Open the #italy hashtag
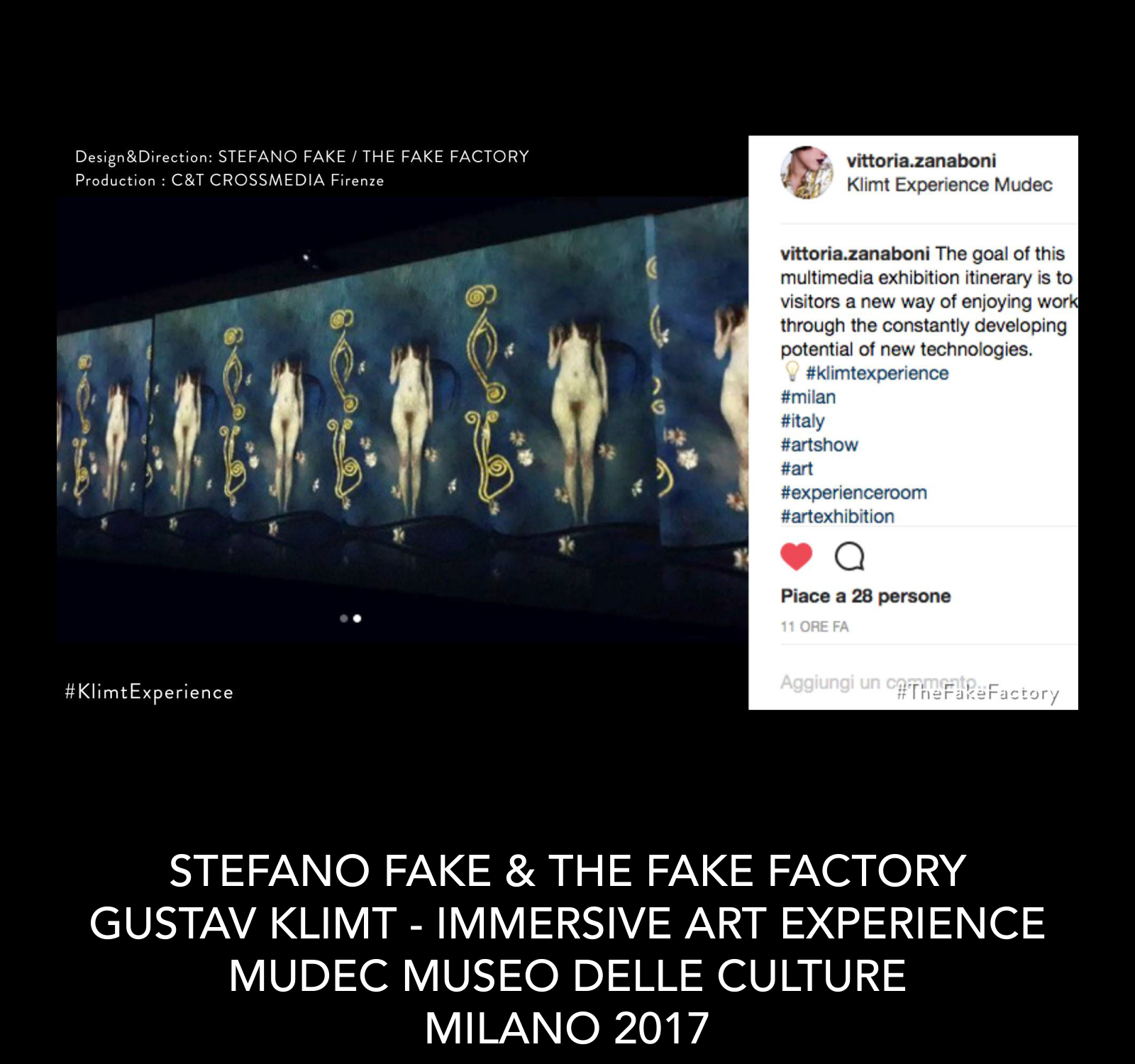The height and width of the screenshot is (1064, 1135). coord(802,421)
